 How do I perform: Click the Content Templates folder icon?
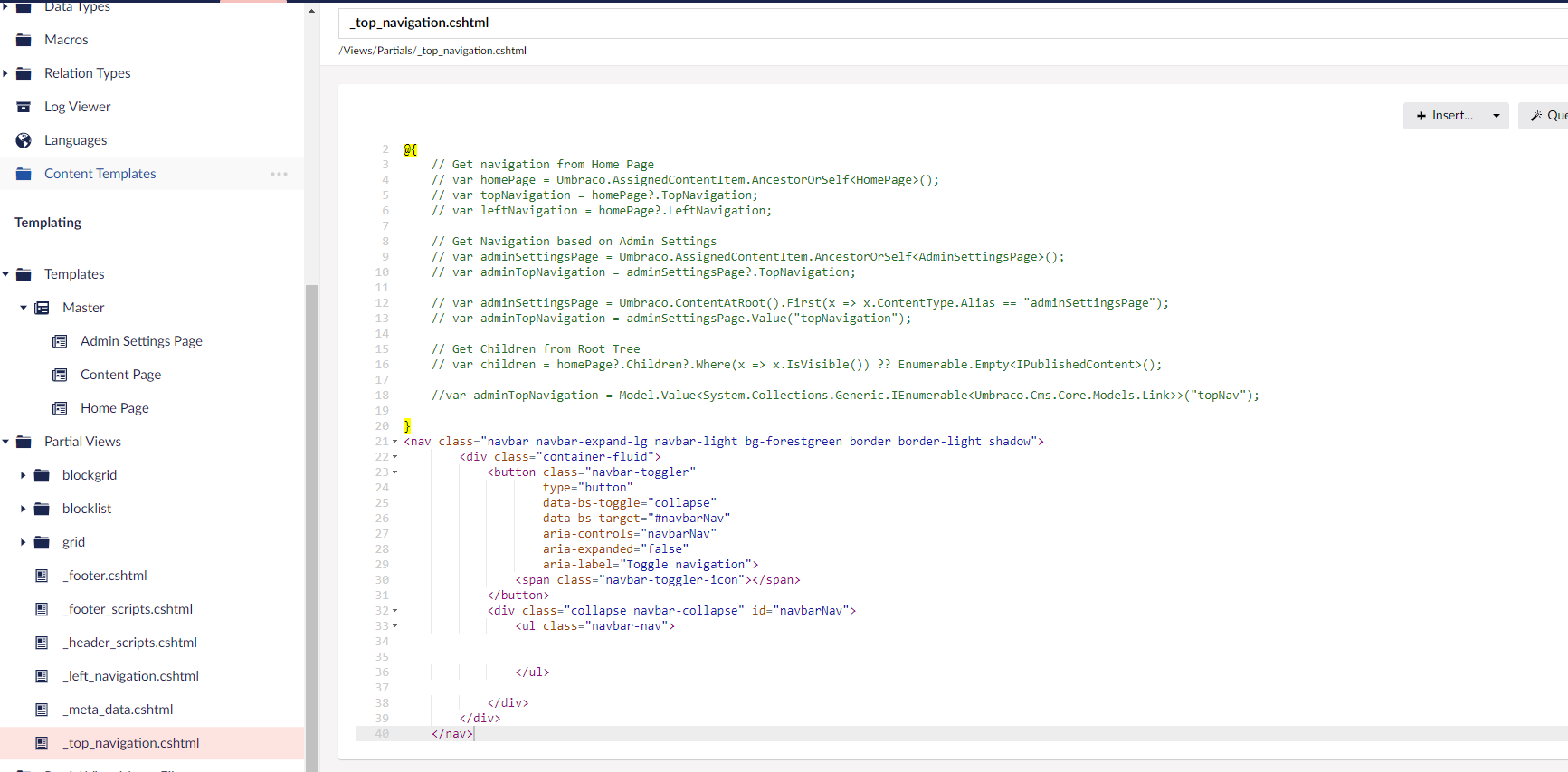pyautogui.click(x=24, y=174)
